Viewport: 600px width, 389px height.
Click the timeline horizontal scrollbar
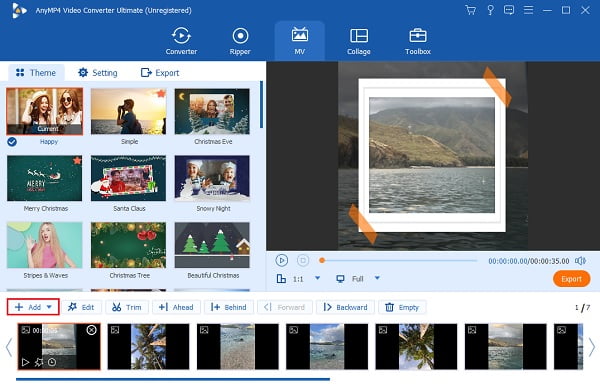(x=173, y=379)
